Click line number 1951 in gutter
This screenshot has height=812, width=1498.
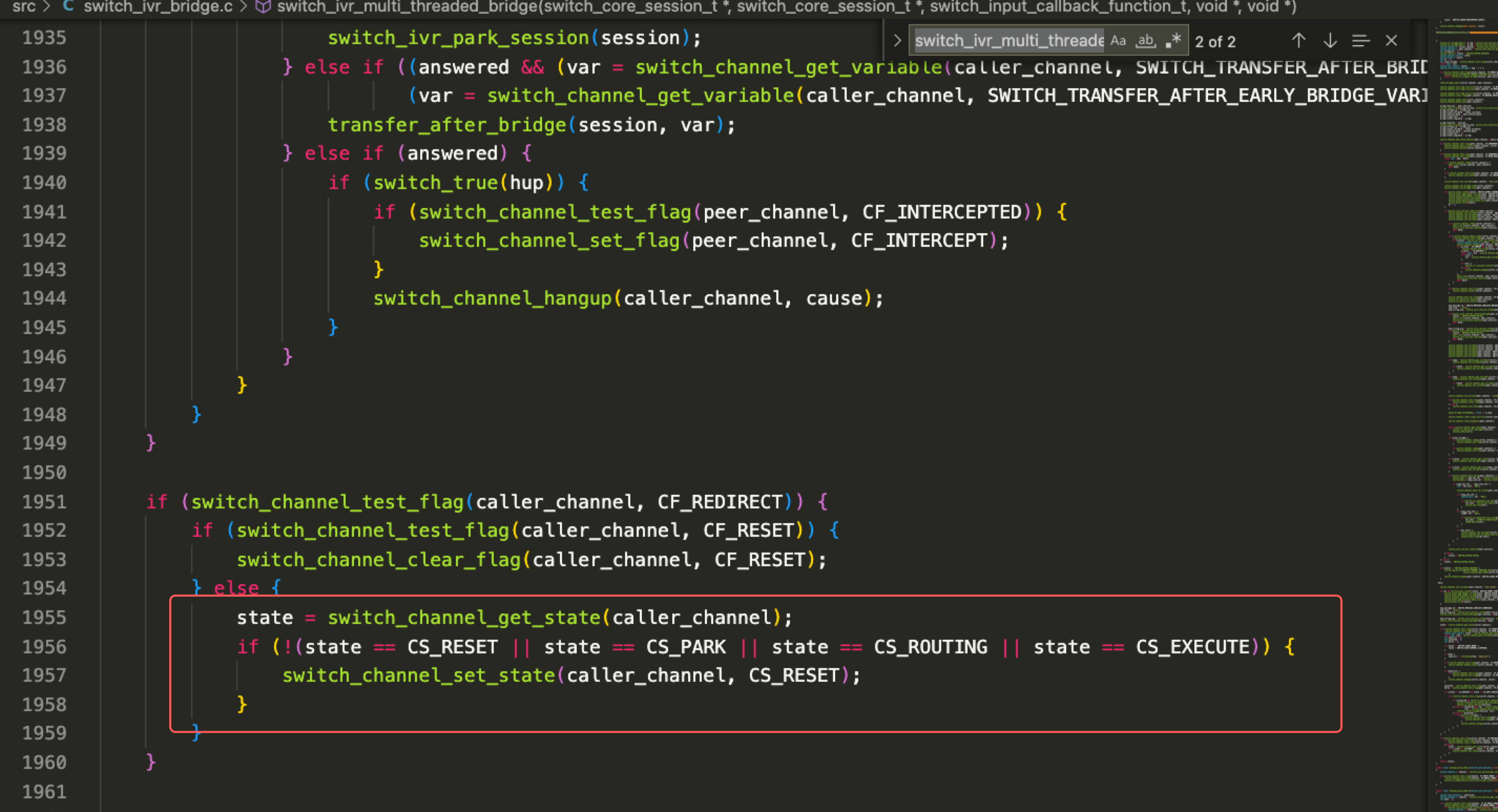44,502
